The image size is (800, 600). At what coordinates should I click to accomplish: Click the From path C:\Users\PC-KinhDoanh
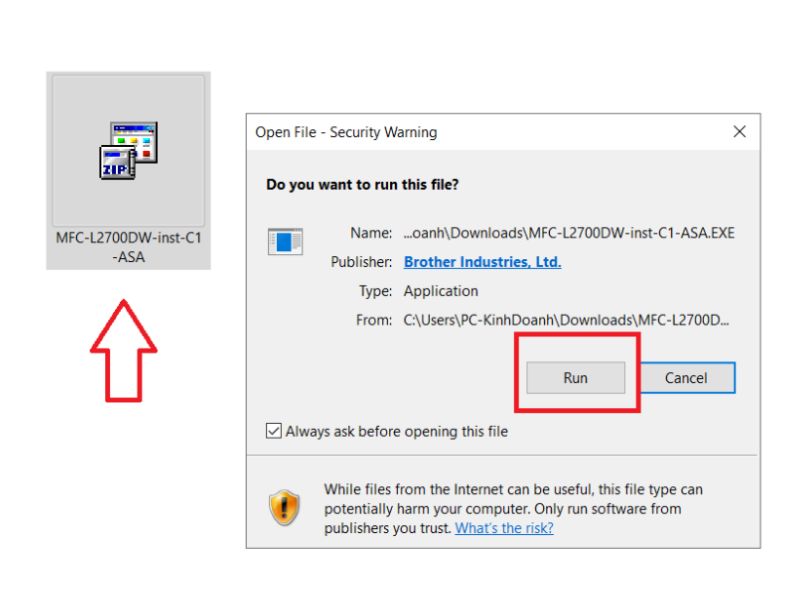click(566, 320)
